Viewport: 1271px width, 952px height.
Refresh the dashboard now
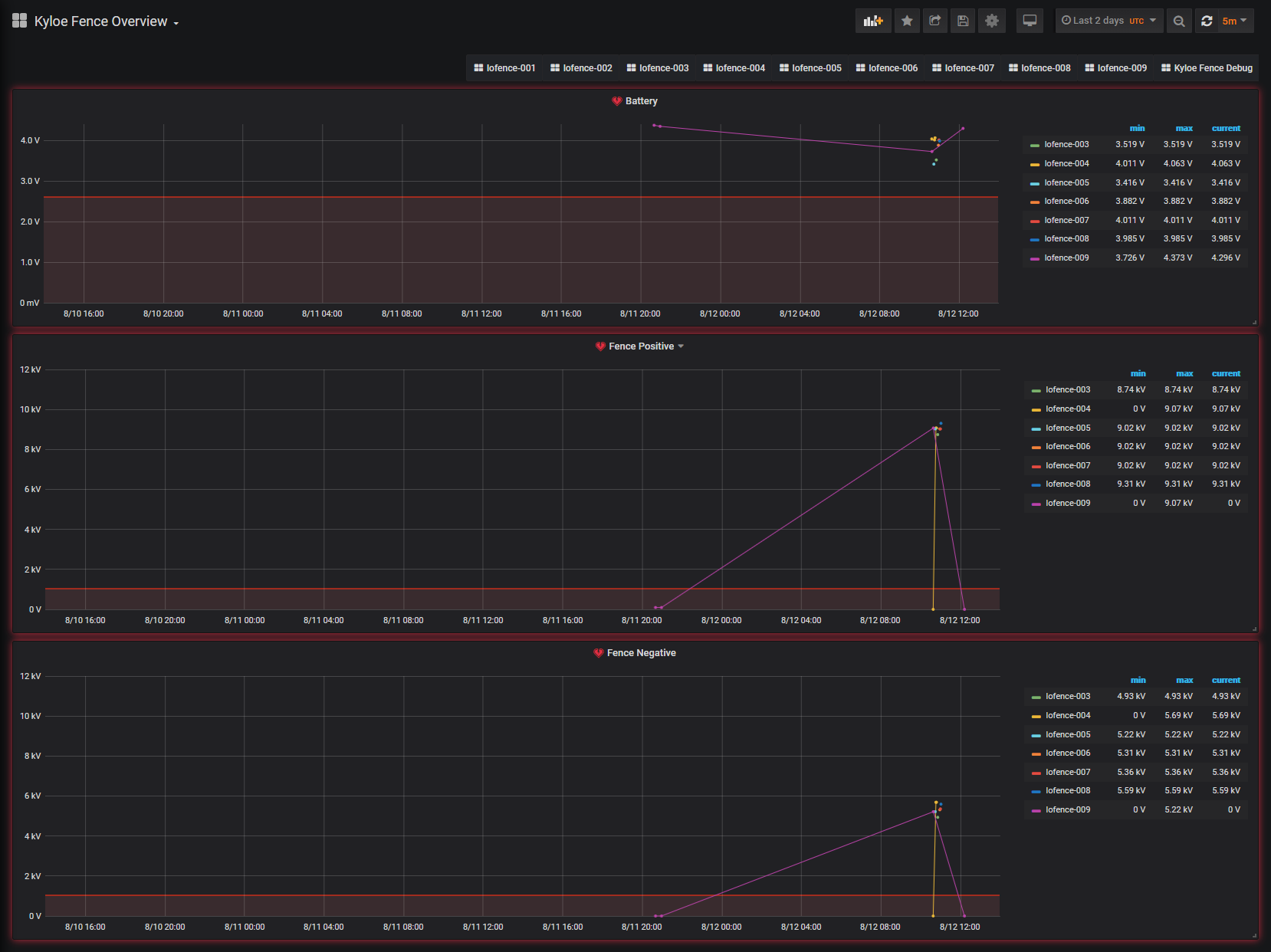(1207, 21)
